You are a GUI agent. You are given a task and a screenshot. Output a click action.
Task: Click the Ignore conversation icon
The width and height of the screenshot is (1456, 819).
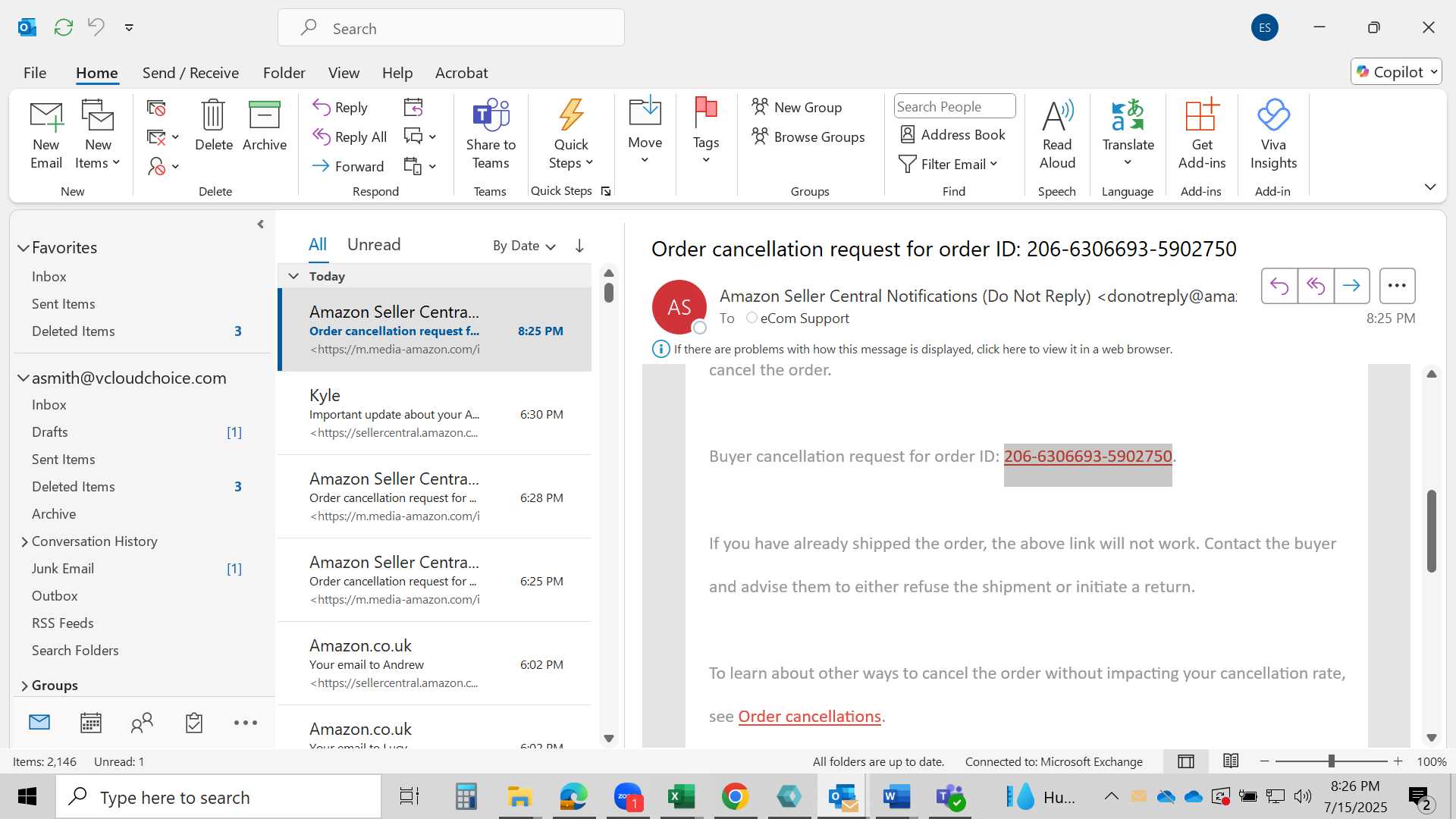coord(156,108)
